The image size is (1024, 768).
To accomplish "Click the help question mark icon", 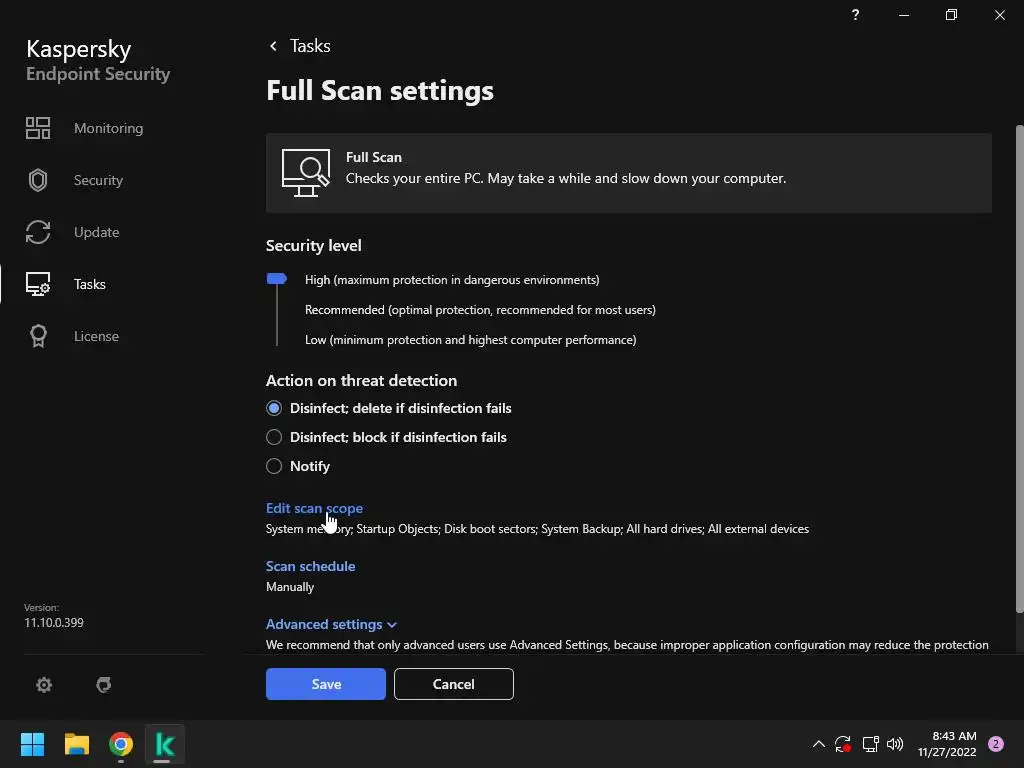I will pos(856,14).
